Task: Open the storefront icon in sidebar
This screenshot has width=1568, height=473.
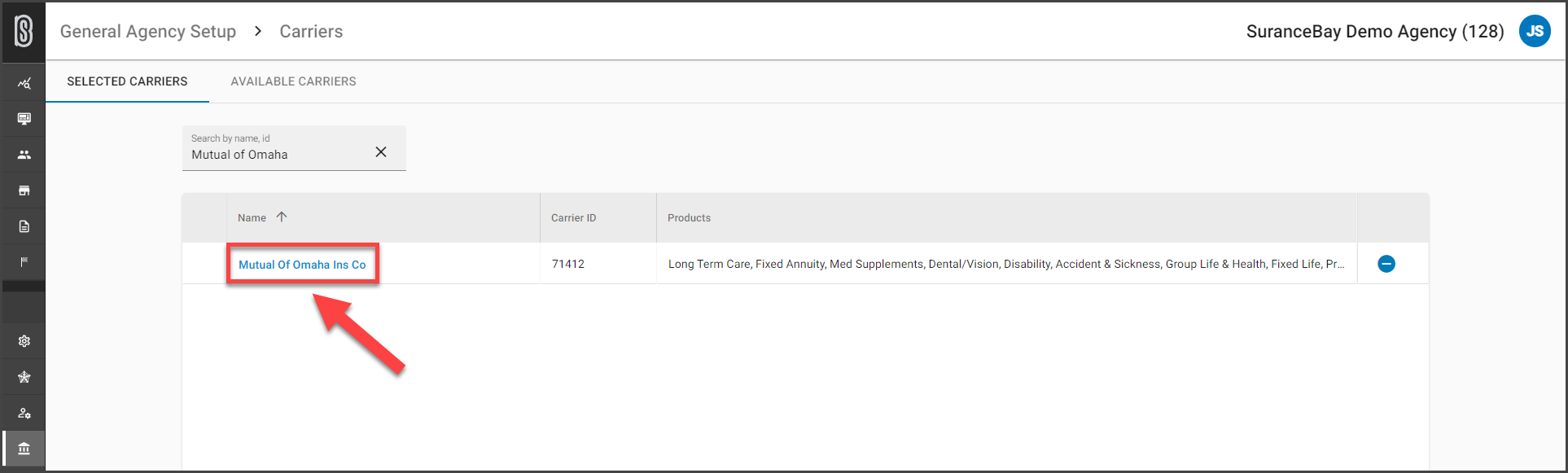Action: [24, 191]
